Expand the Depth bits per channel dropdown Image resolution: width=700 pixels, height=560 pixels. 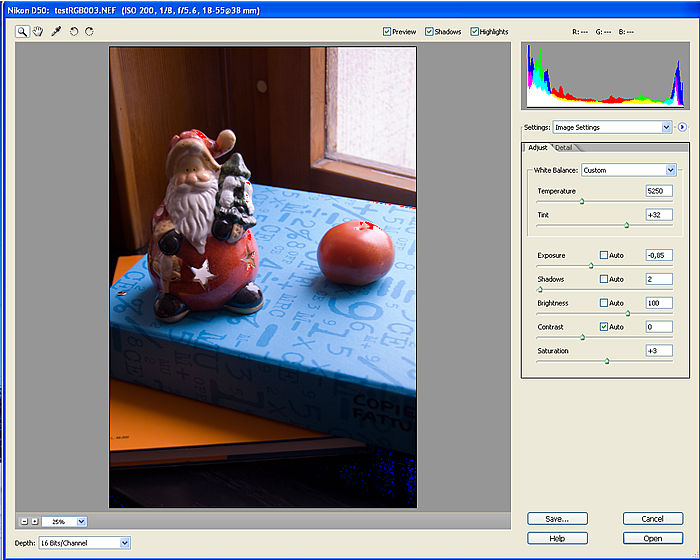pyautogui.click(x=125, y=542)
